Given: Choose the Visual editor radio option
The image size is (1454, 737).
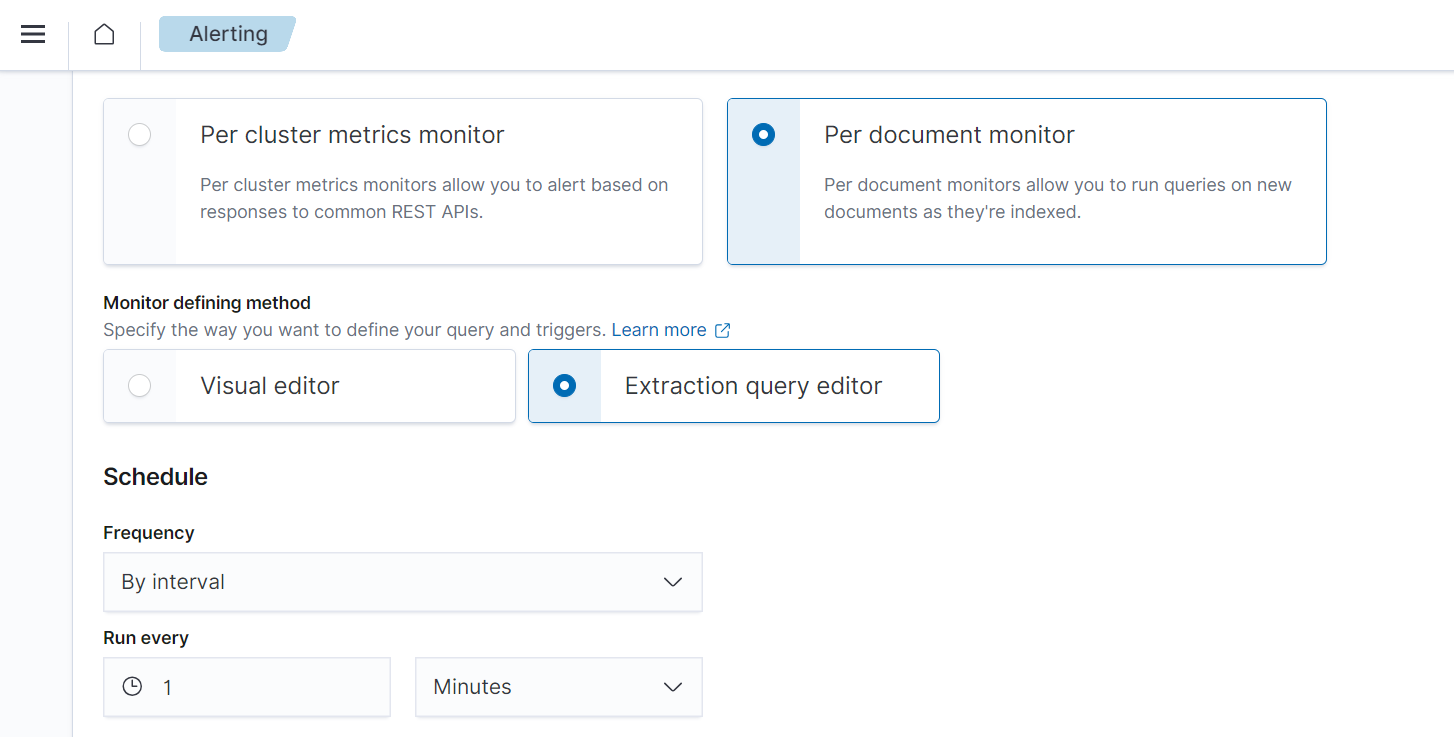Looking at the screenshot, I should (x=140, y=386).
